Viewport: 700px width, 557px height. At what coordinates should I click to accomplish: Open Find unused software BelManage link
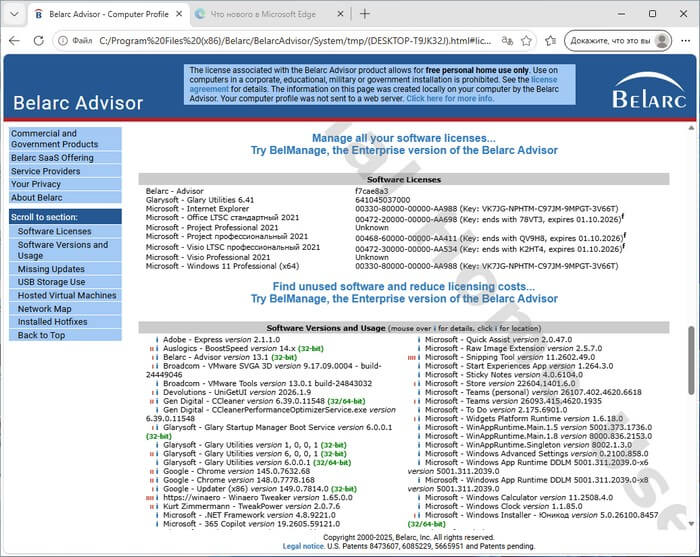tap(404, 292)
